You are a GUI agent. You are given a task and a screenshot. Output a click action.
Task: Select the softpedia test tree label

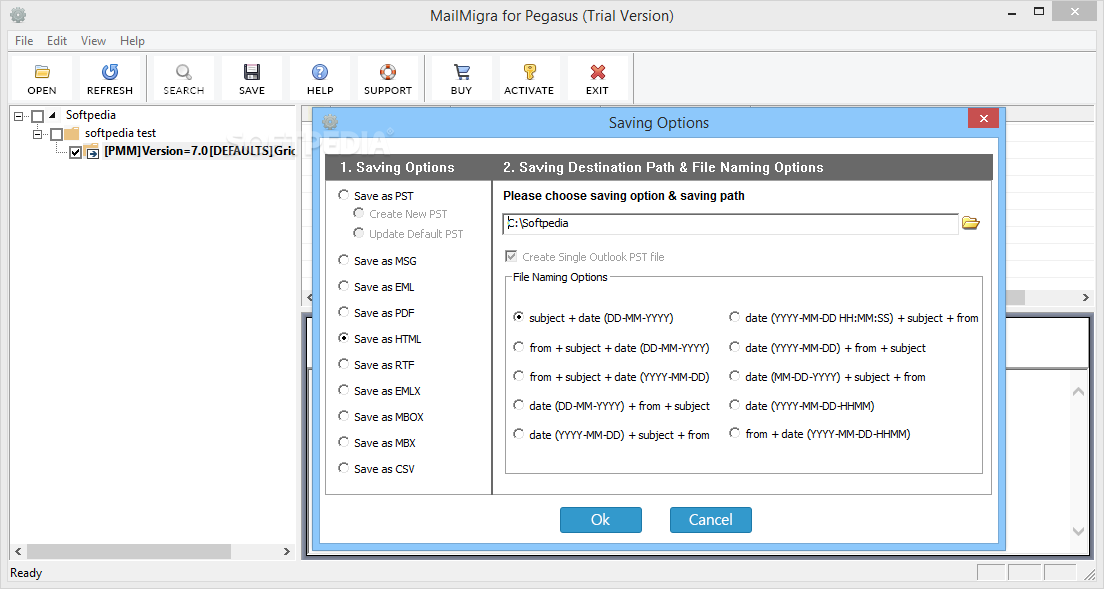tap(120, 133)
